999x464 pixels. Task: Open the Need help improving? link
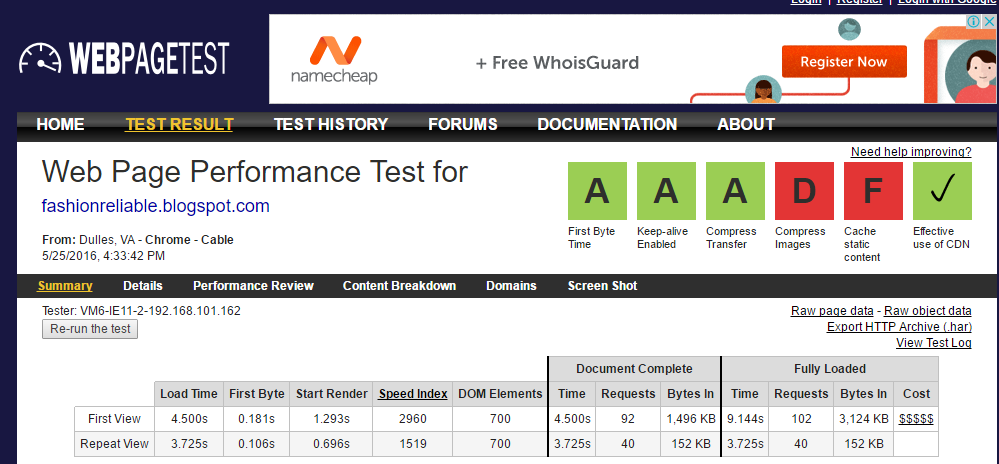point(911,152)
